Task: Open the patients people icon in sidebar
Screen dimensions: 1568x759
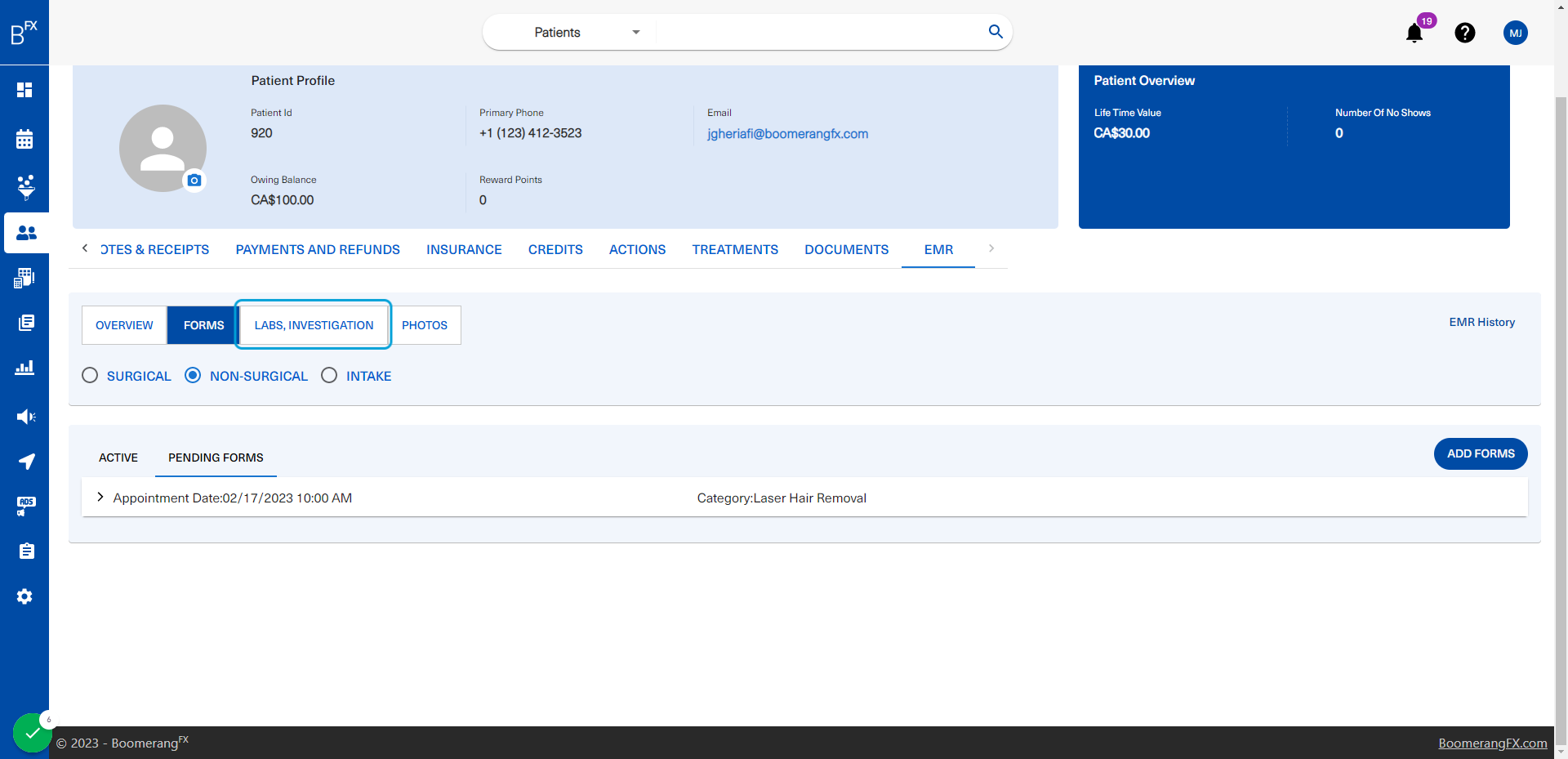Action: (x=26, y=233)
